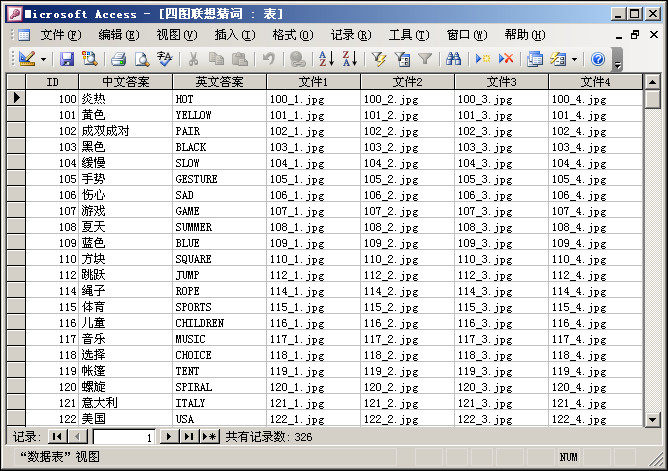Click the Insert Hyperlink globe icon

[x=297, y=59]
